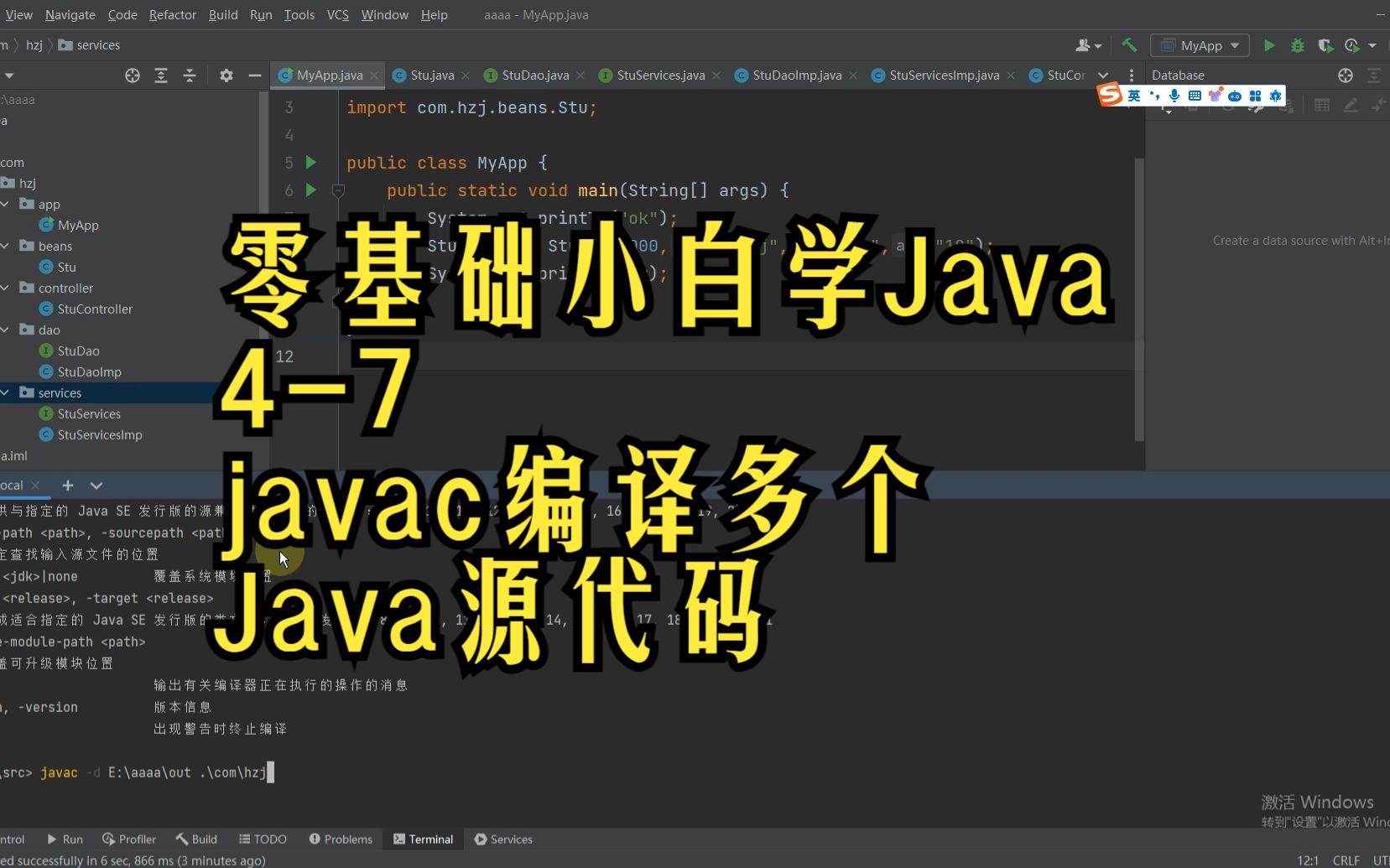Image resolution: width=1390 pixels, height=868 pixels.
Task: Run MyApp with the Profiler icon
Action: [1353, 45]
